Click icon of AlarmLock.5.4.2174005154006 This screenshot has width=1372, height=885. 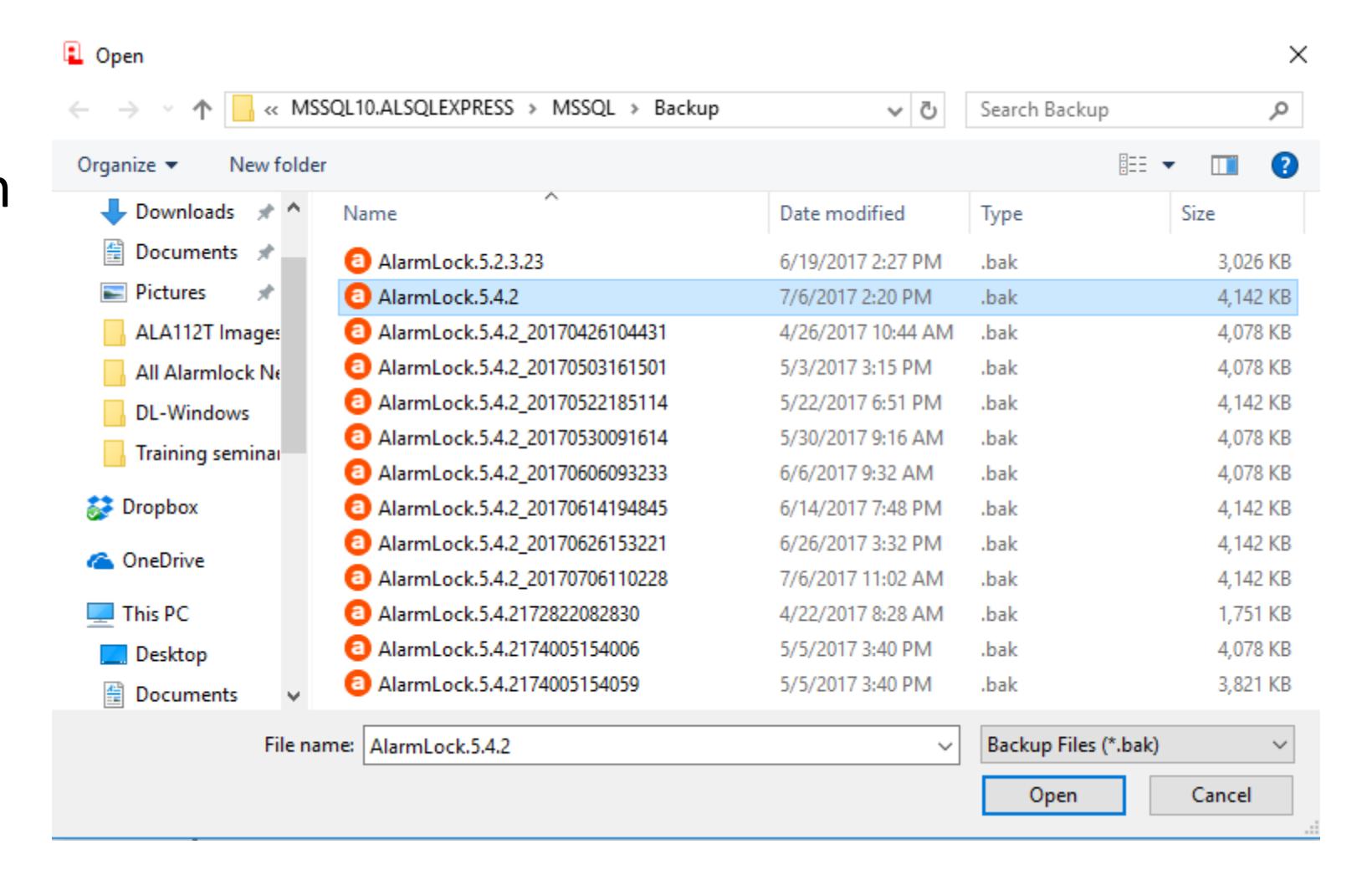click(x=357, y=648)
